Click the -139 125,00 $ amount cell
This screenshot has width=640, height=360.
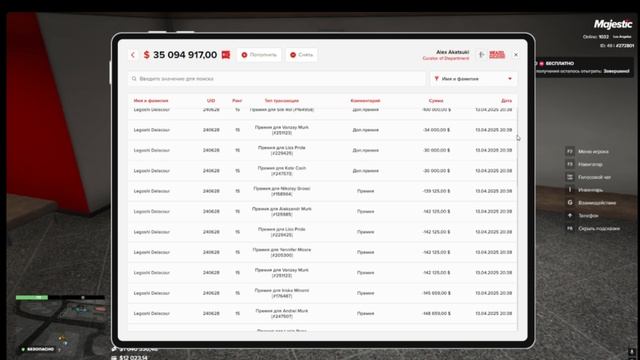[436, 191]
